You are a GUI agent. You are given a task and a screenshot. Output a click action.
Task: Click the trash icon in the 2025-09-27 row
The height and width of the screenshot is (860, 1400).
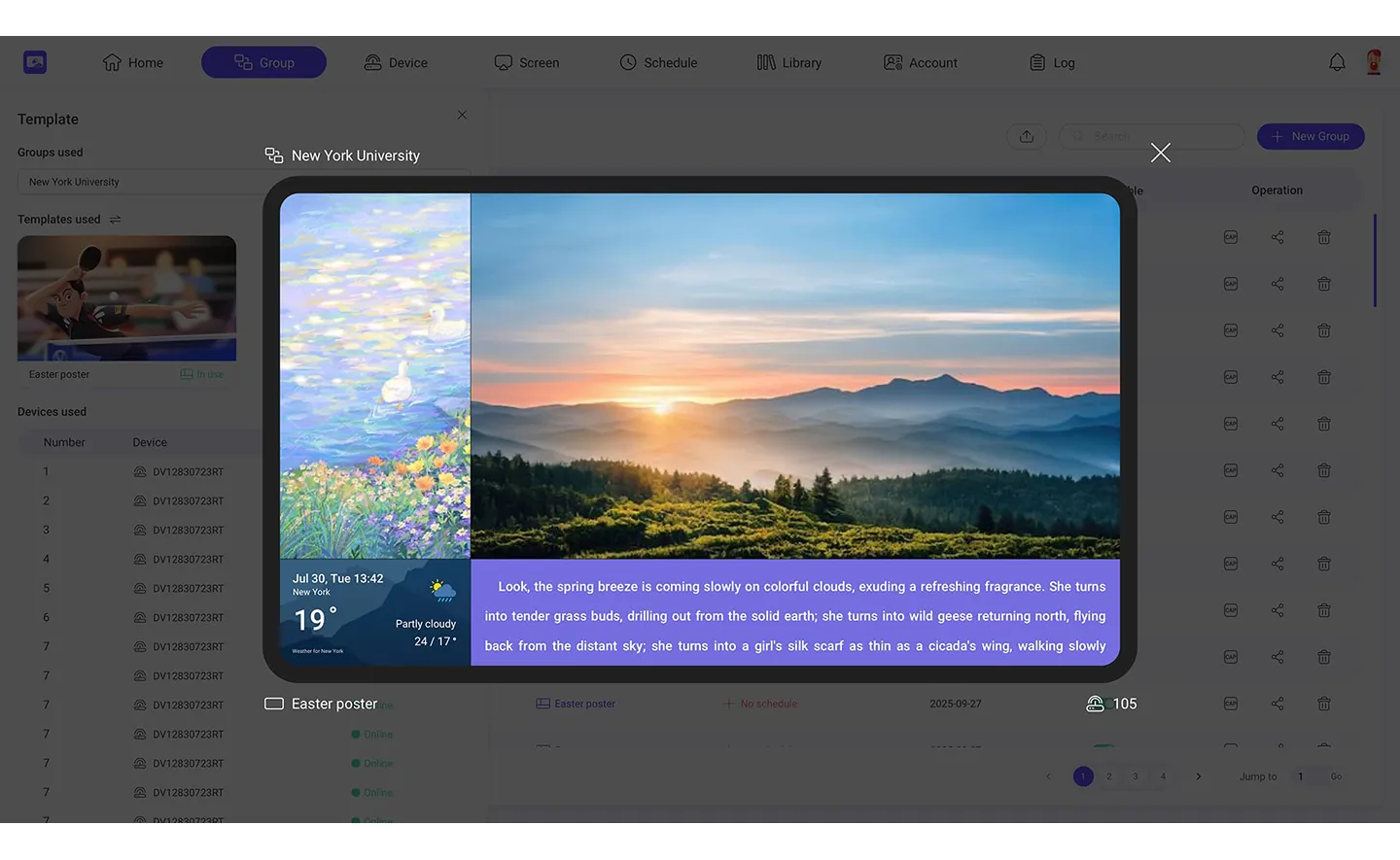pos(1323,704)
